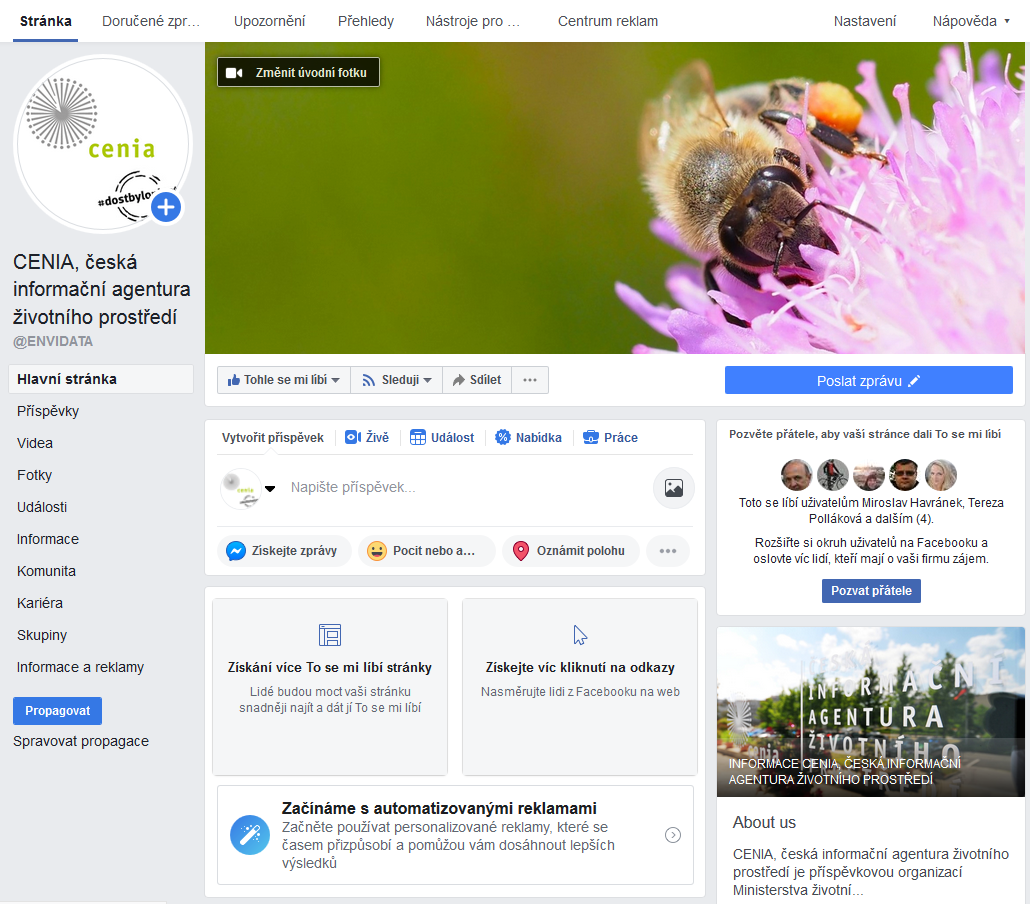Open the post-as identity dropdown arrow
This screenshot has height=904, width=1030.
270,488
